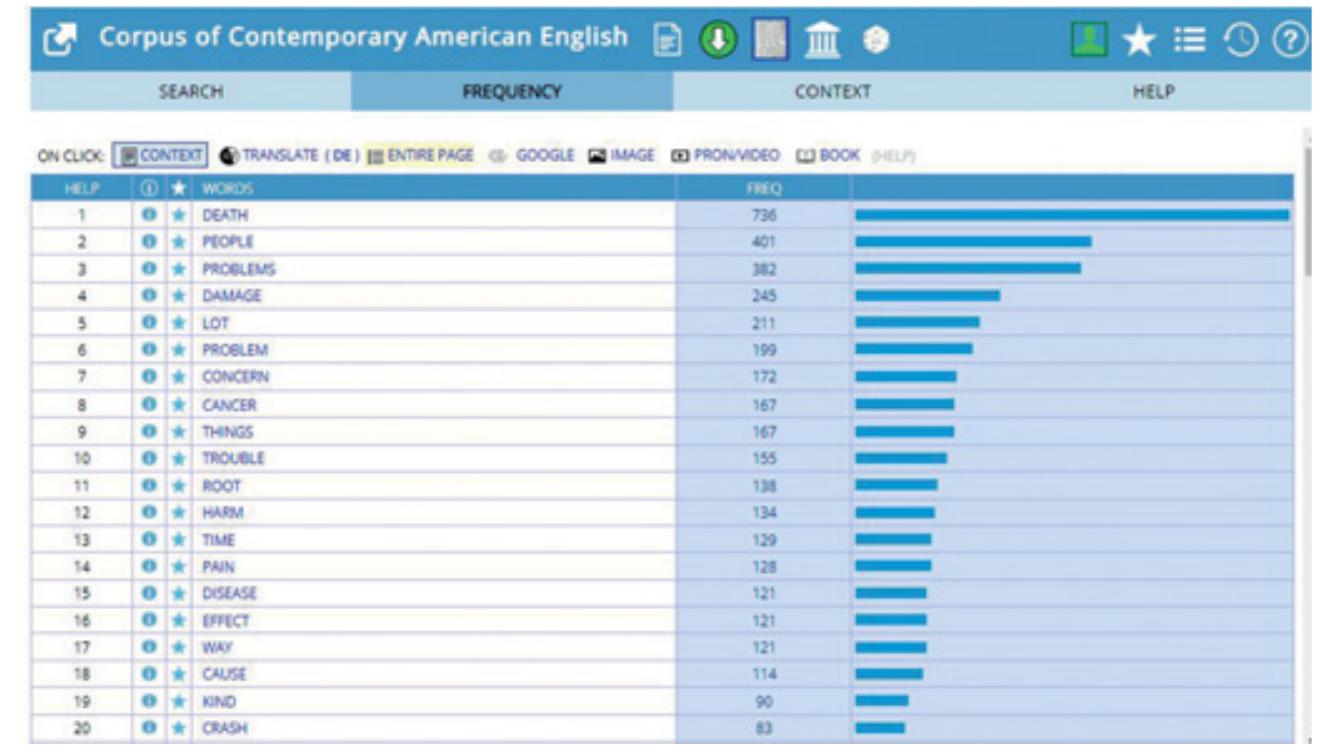Click the frequency bar for DAMAGE

(x=927, y=296)
